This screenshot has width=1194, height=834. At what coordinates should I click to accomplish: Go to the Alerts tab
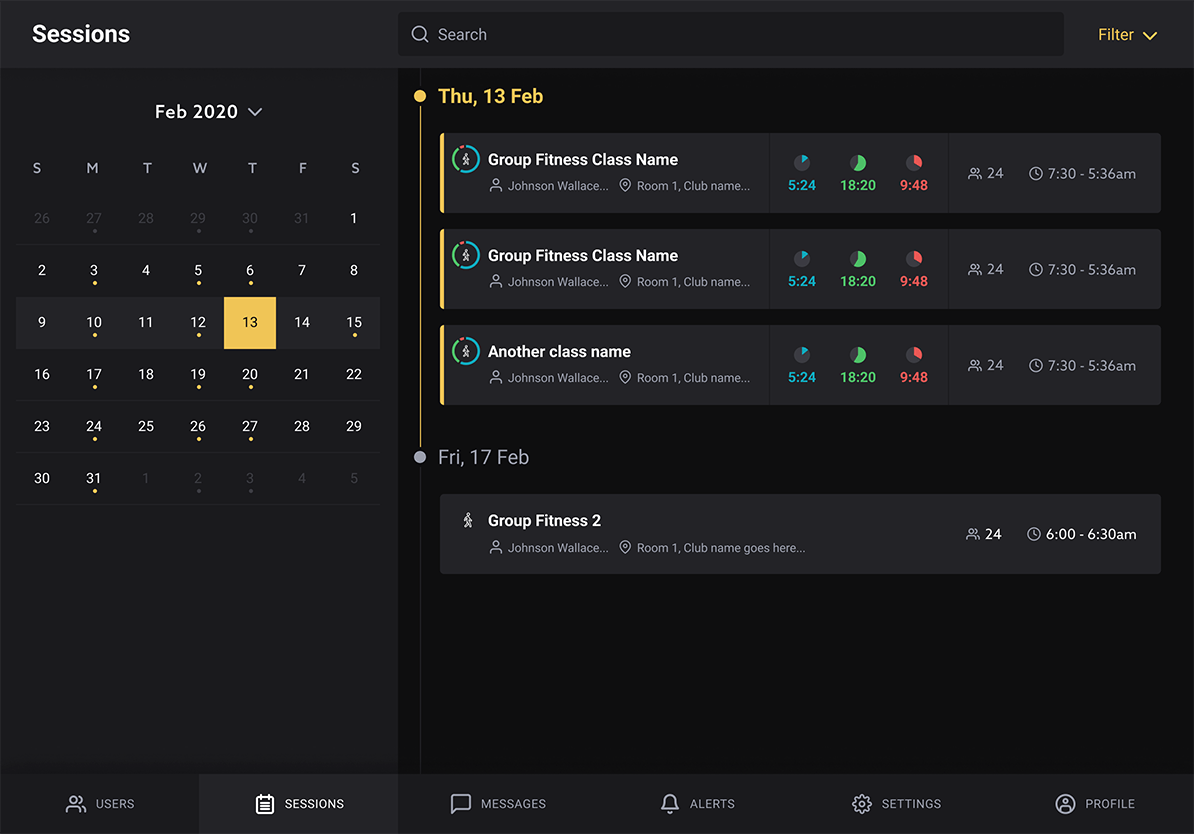point(697,804)
